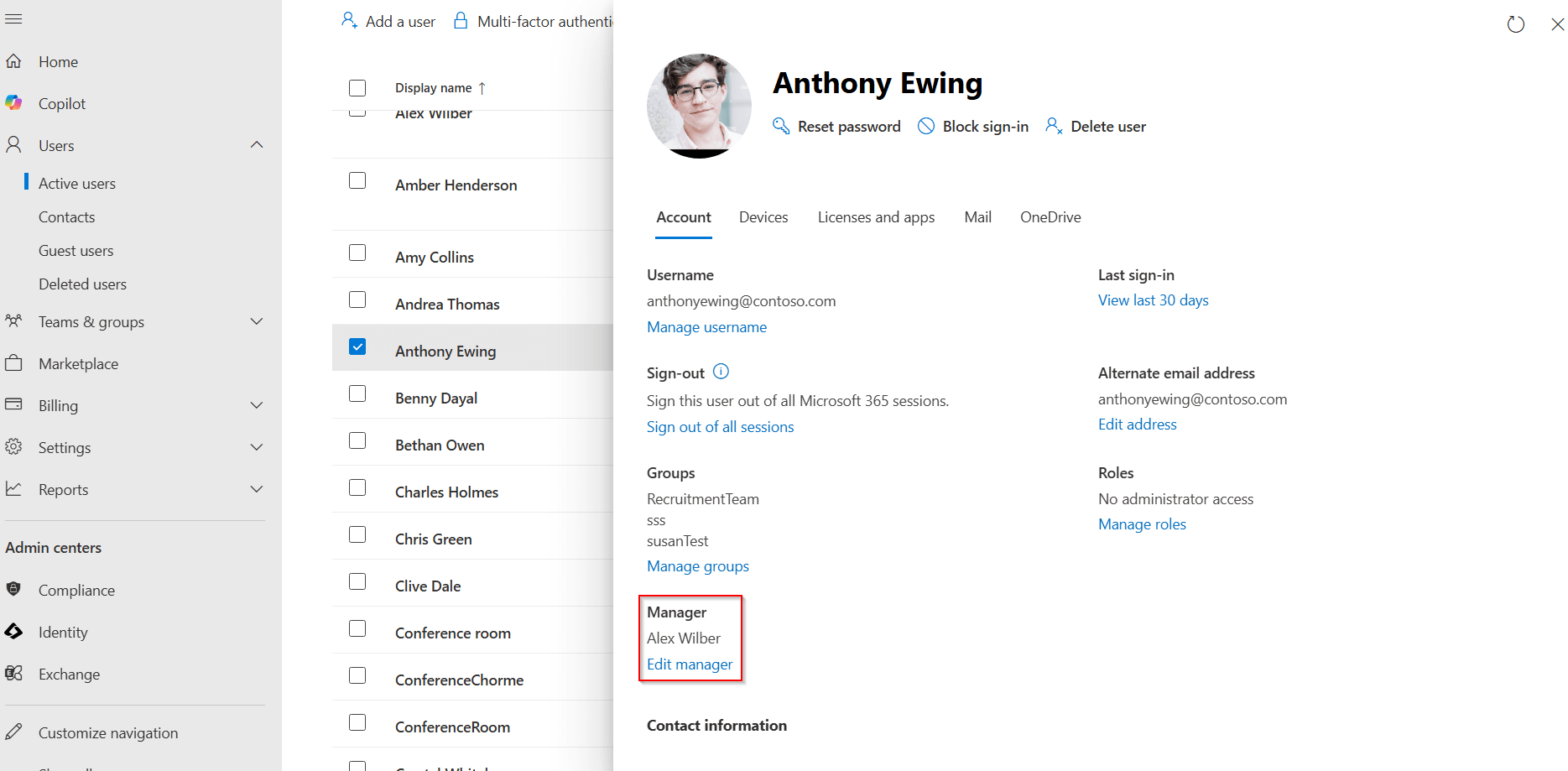This screenshot has width=1568, height=771.
Task: Collapse the Users section in the sidebar
Action: click(257, 144)
